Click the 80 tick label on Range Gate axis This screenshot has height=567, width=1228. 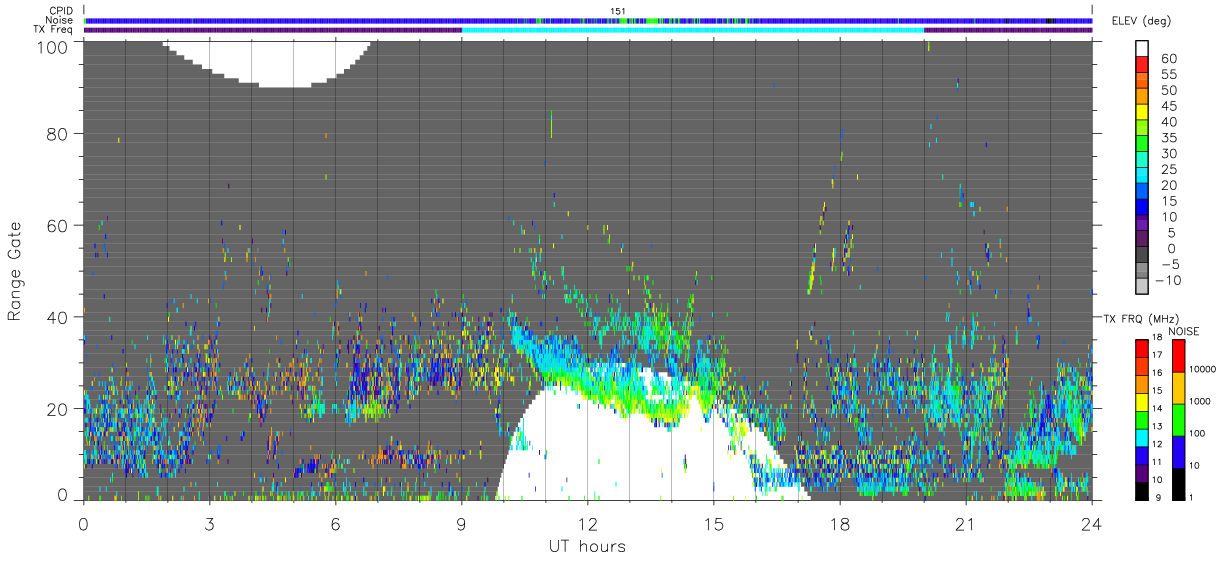click(x=57, y=134)
